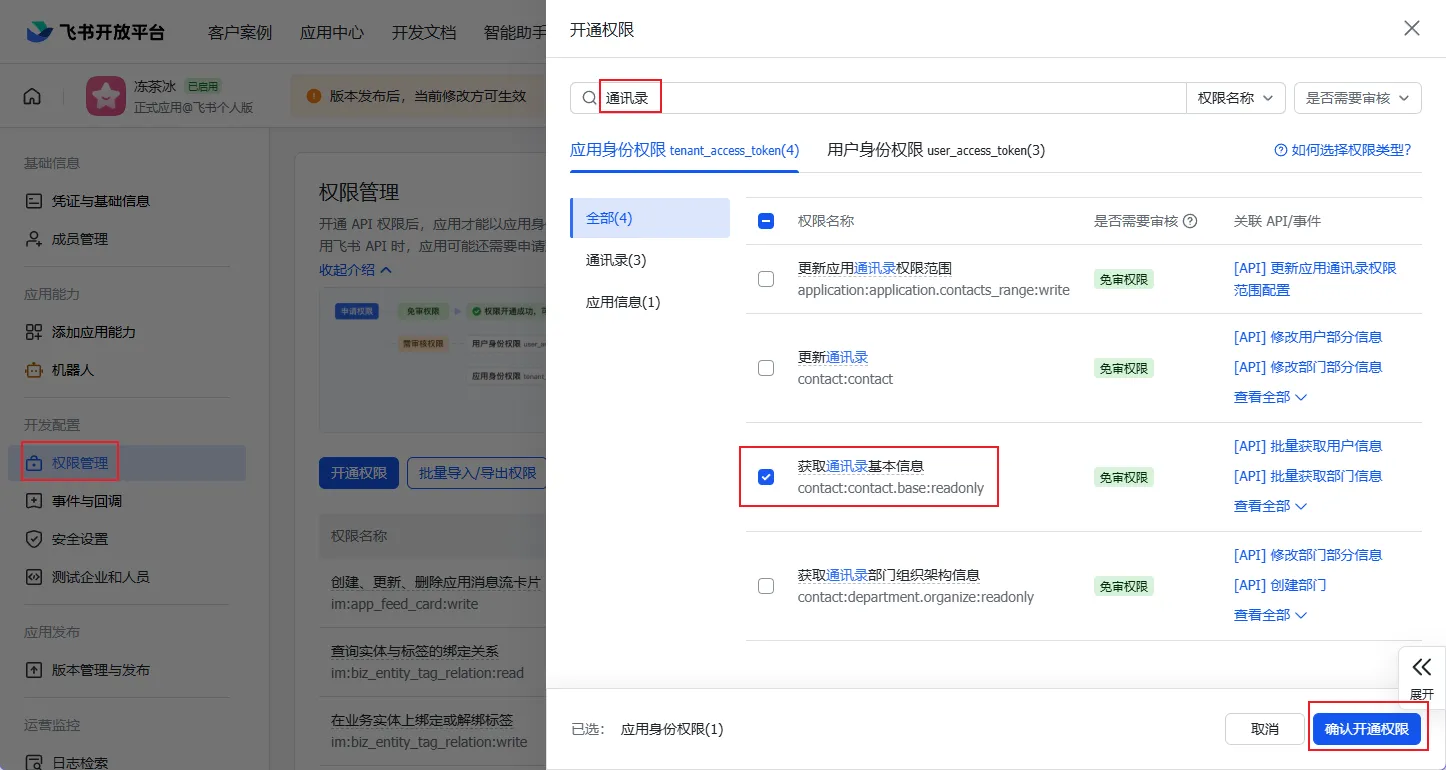This screenshot has width=1446, height=770.
Task: Open 机器人 from the sidebar
Action: pos(72,370)
